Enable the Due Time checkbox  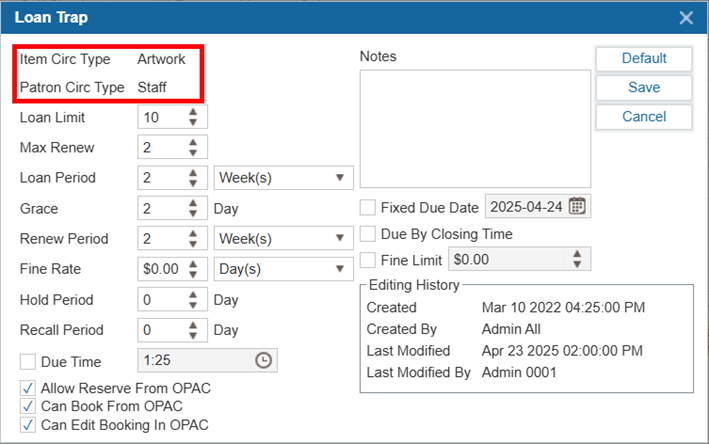(28, 361)
